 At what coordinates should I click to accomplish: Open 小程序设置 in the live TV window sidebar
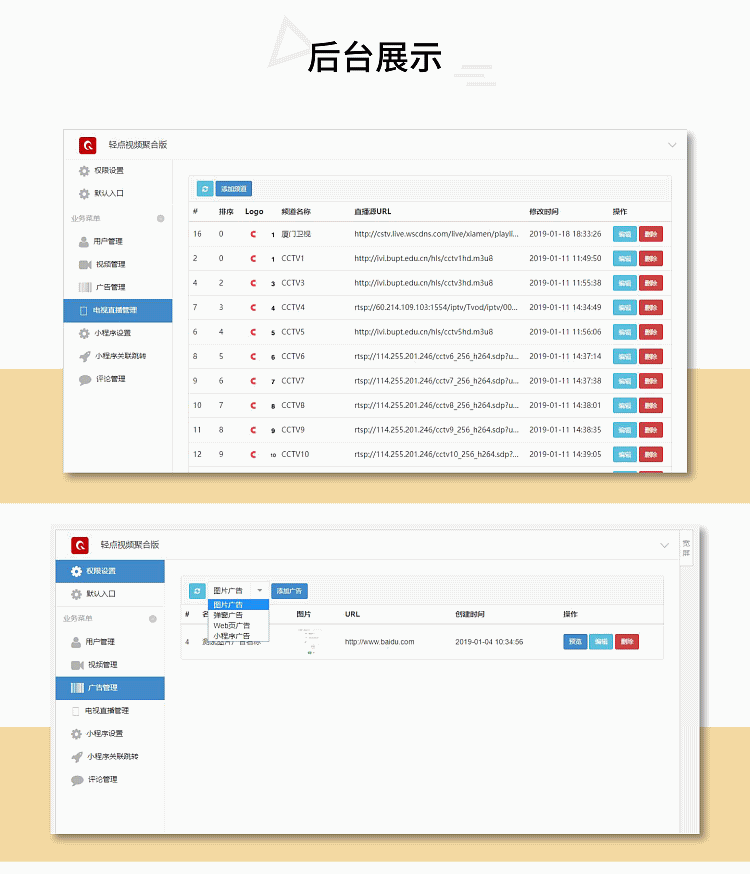pyautogui.click(x=118, y=333)
